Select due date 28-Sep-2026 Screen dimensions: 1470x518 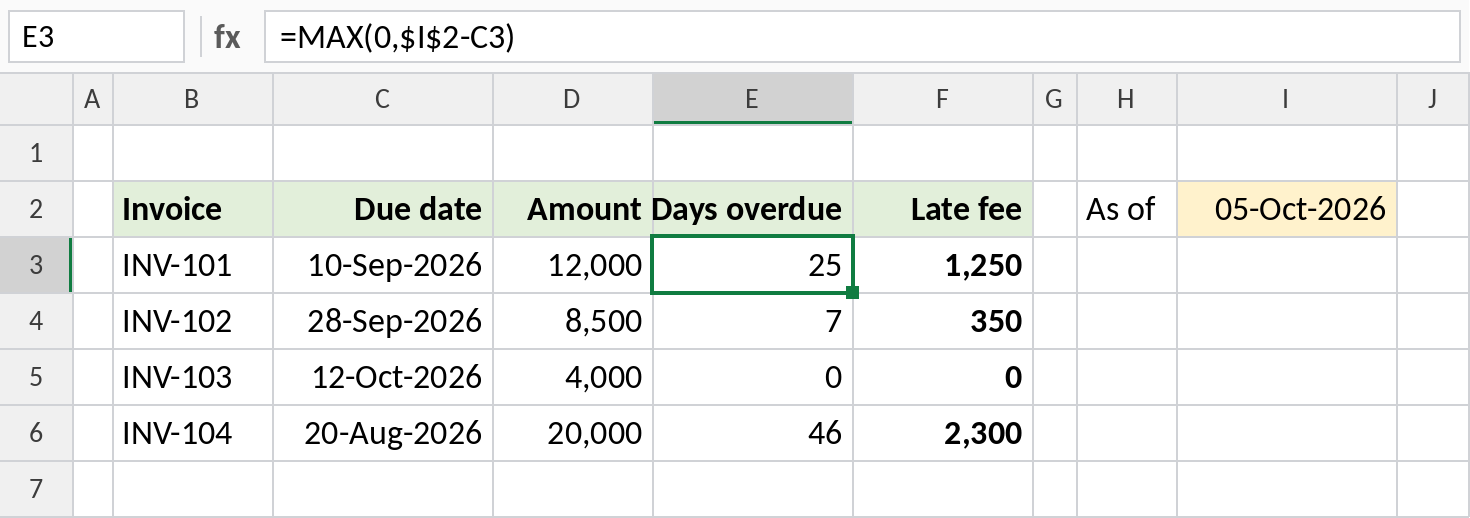(x=383, y=321)
